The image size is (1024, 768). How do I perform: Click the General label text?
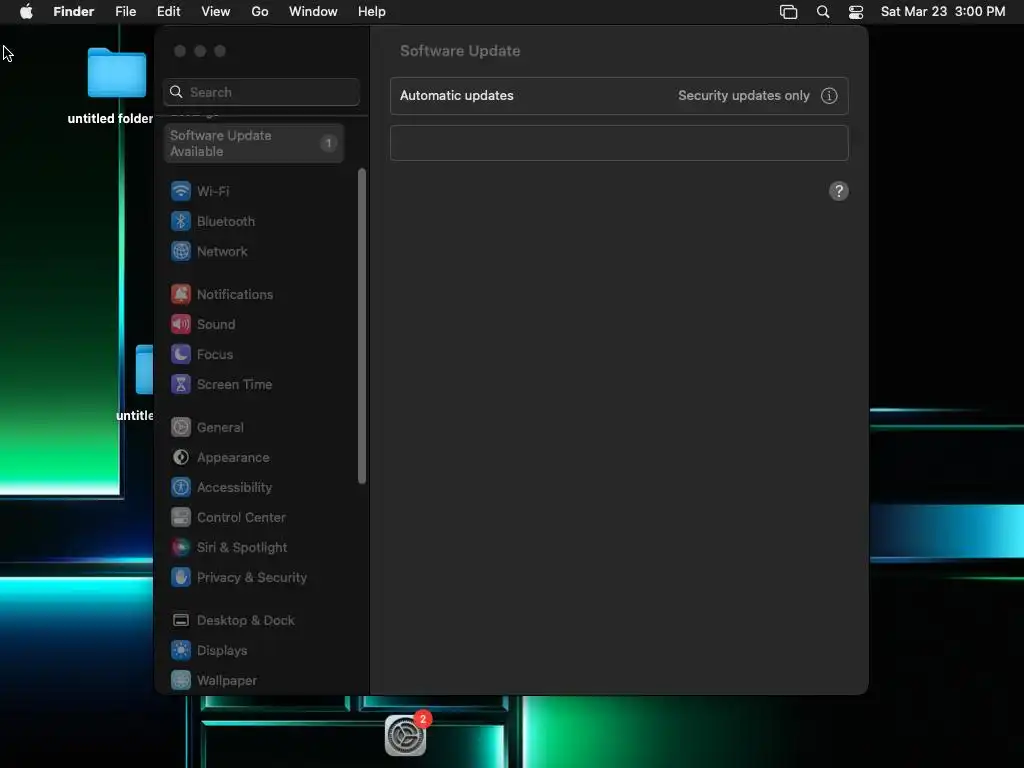[220, 428]
